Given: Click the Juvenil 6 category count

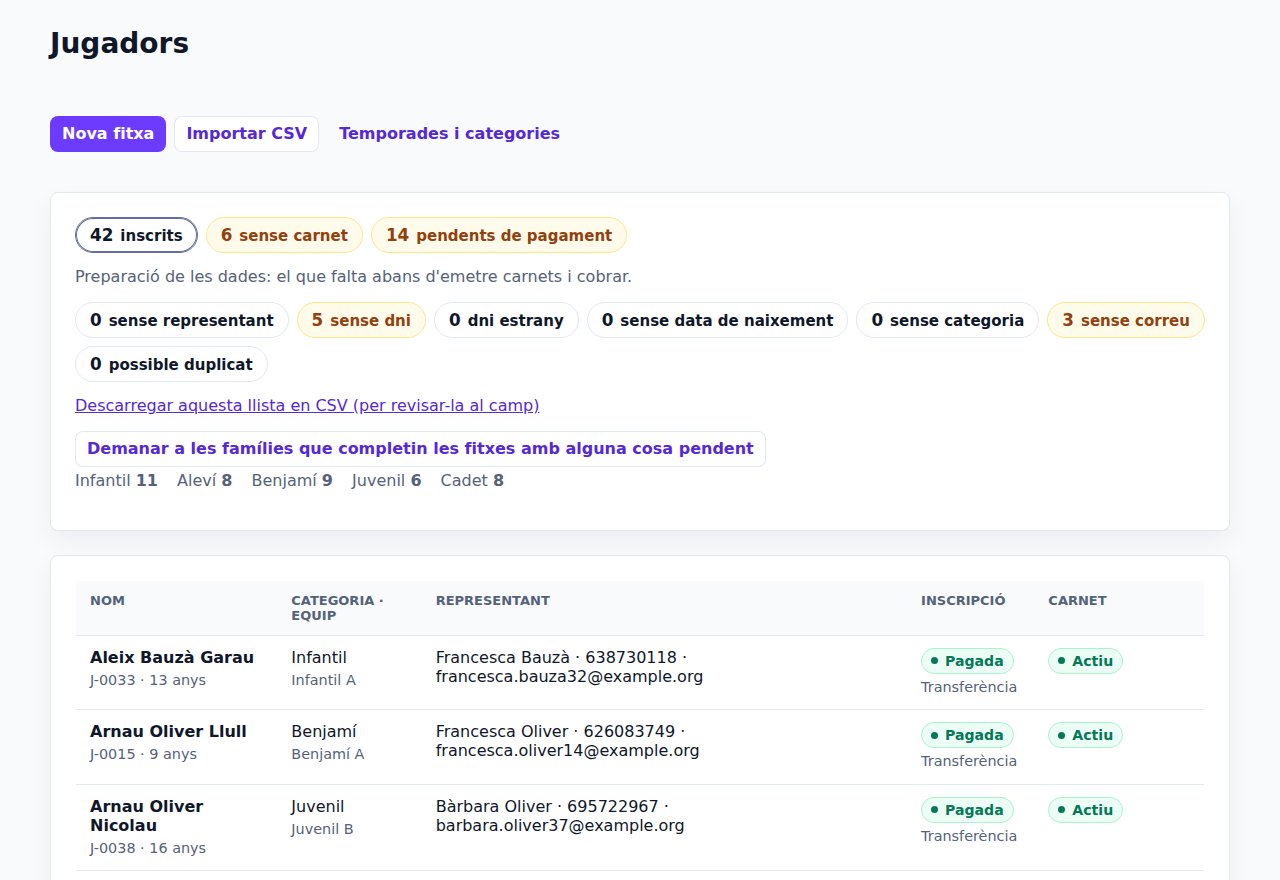Looking at the screenshot, I should [x=387, y=480].
